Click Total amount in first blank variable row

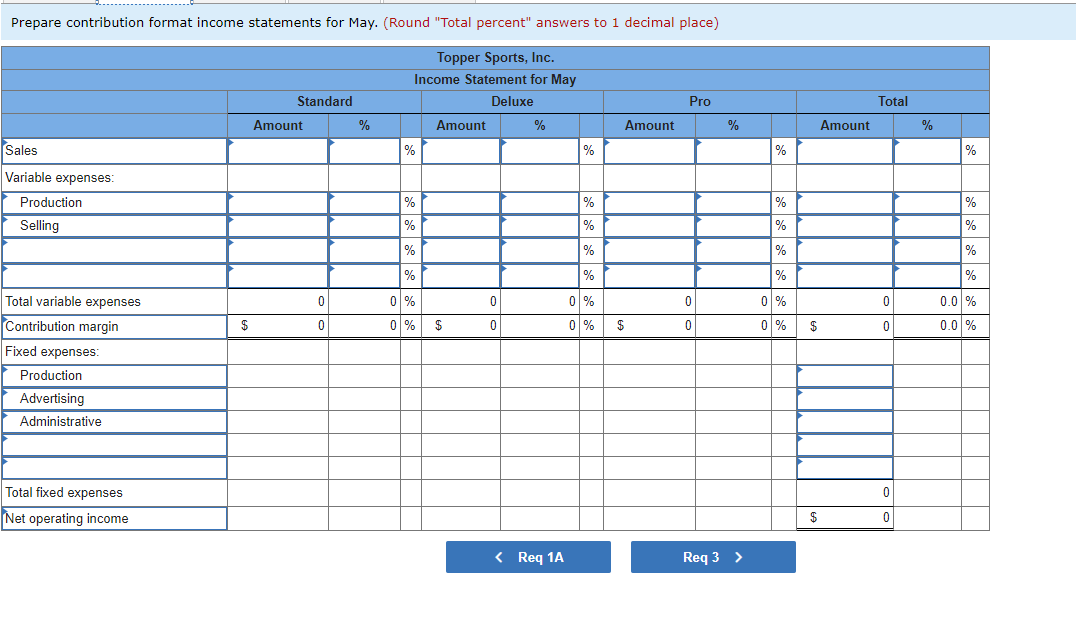845,251
